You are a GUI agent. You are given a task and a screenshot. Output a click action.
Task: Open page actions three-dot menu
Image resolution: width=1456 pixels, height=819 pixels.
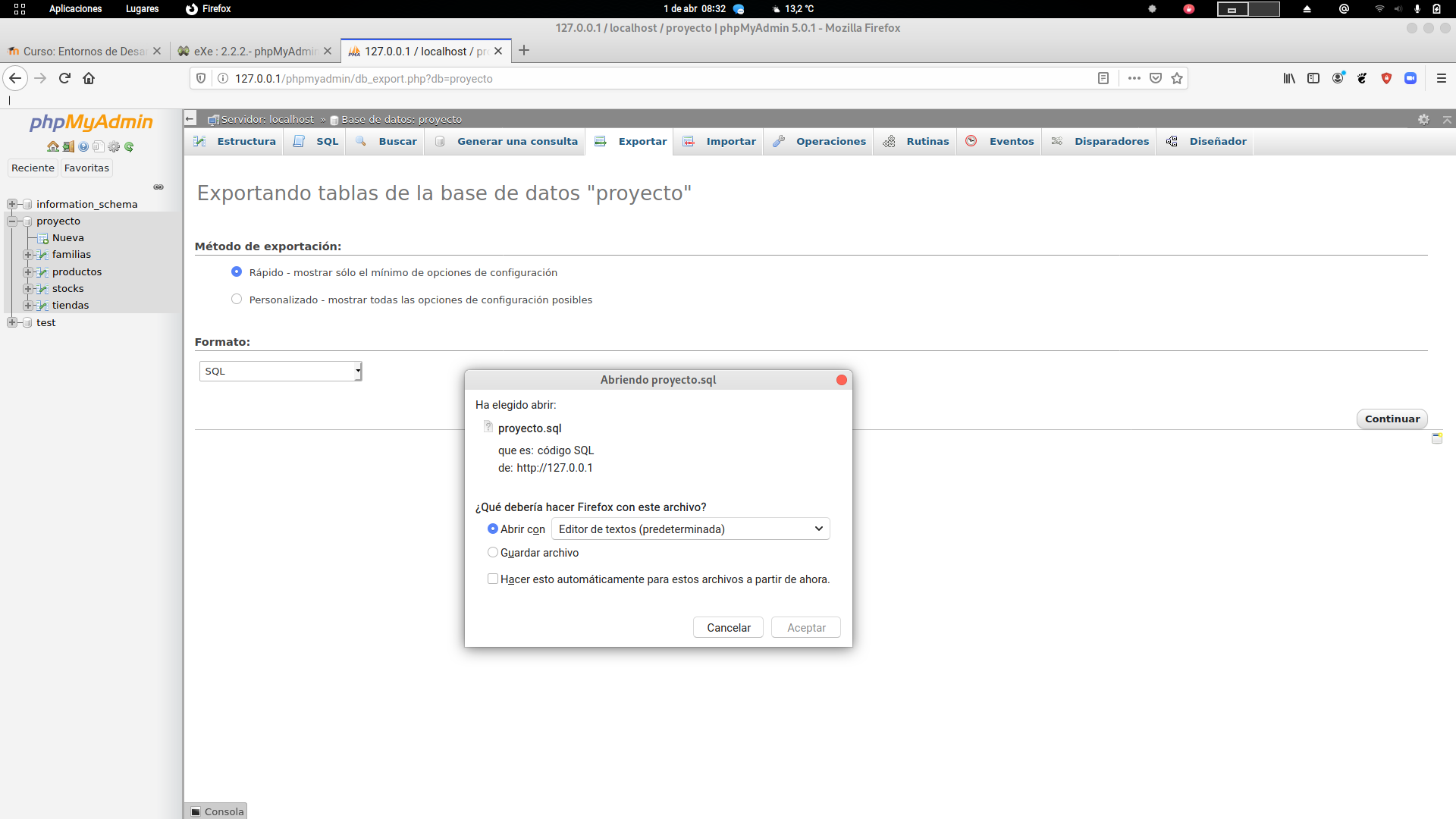click(x=1134, y=78)
